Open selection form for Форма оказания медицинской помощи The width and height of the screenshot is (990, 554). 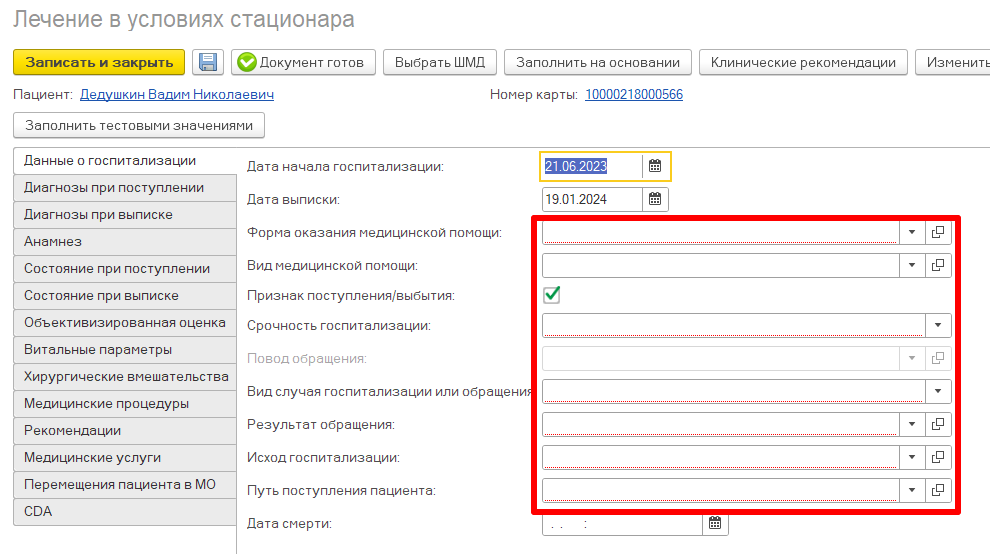[x=938, y=233]
